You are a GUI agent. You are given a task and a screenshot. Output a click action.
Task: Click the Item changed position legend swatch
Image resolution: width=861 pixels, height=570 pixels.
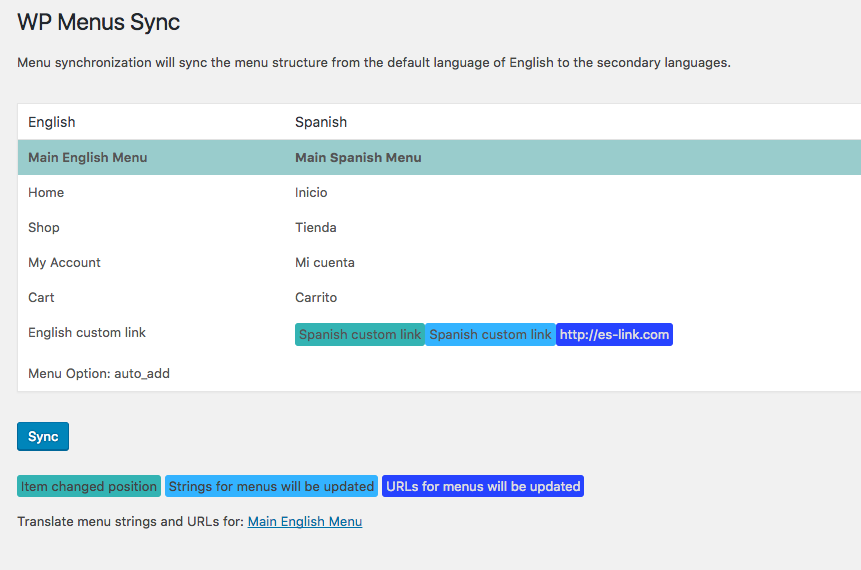coord(89,487)
